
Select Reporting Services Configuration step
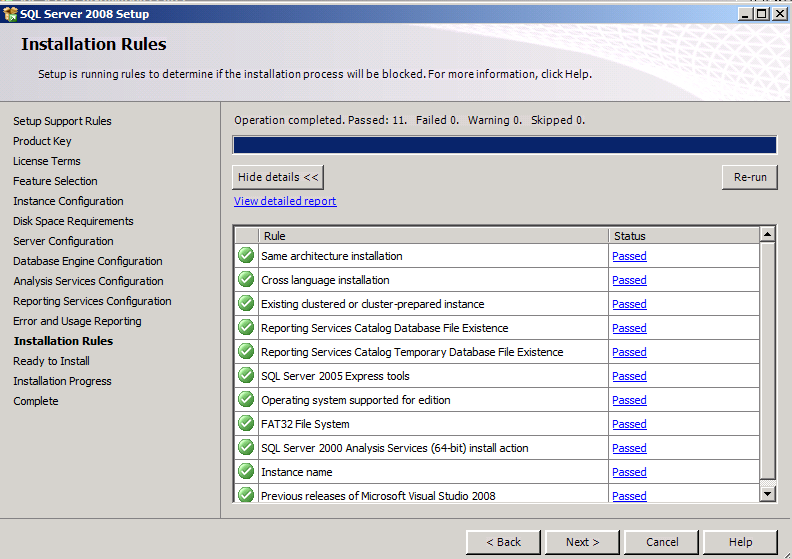point(92,301)
